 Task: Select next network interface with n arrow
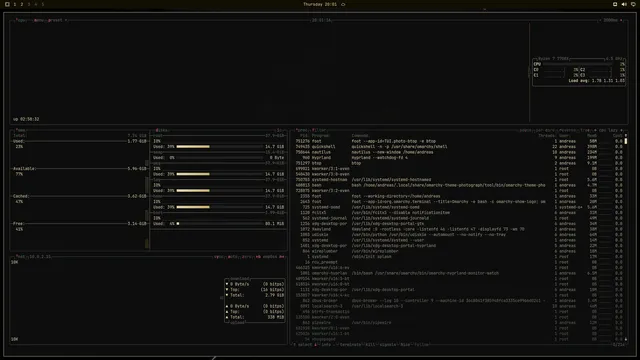(282, 257)
